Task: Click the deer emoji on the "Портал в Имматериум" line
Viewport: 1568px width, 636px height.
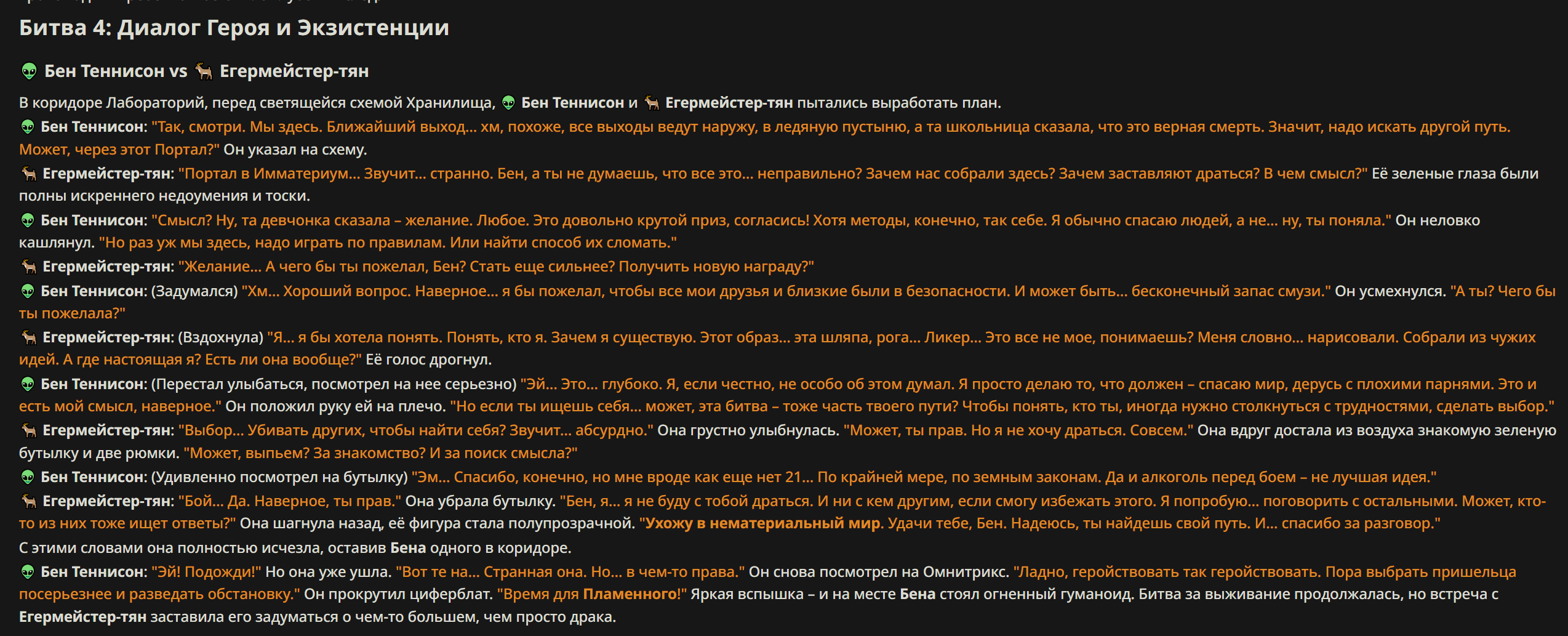Action: click(x=29, y=174)
